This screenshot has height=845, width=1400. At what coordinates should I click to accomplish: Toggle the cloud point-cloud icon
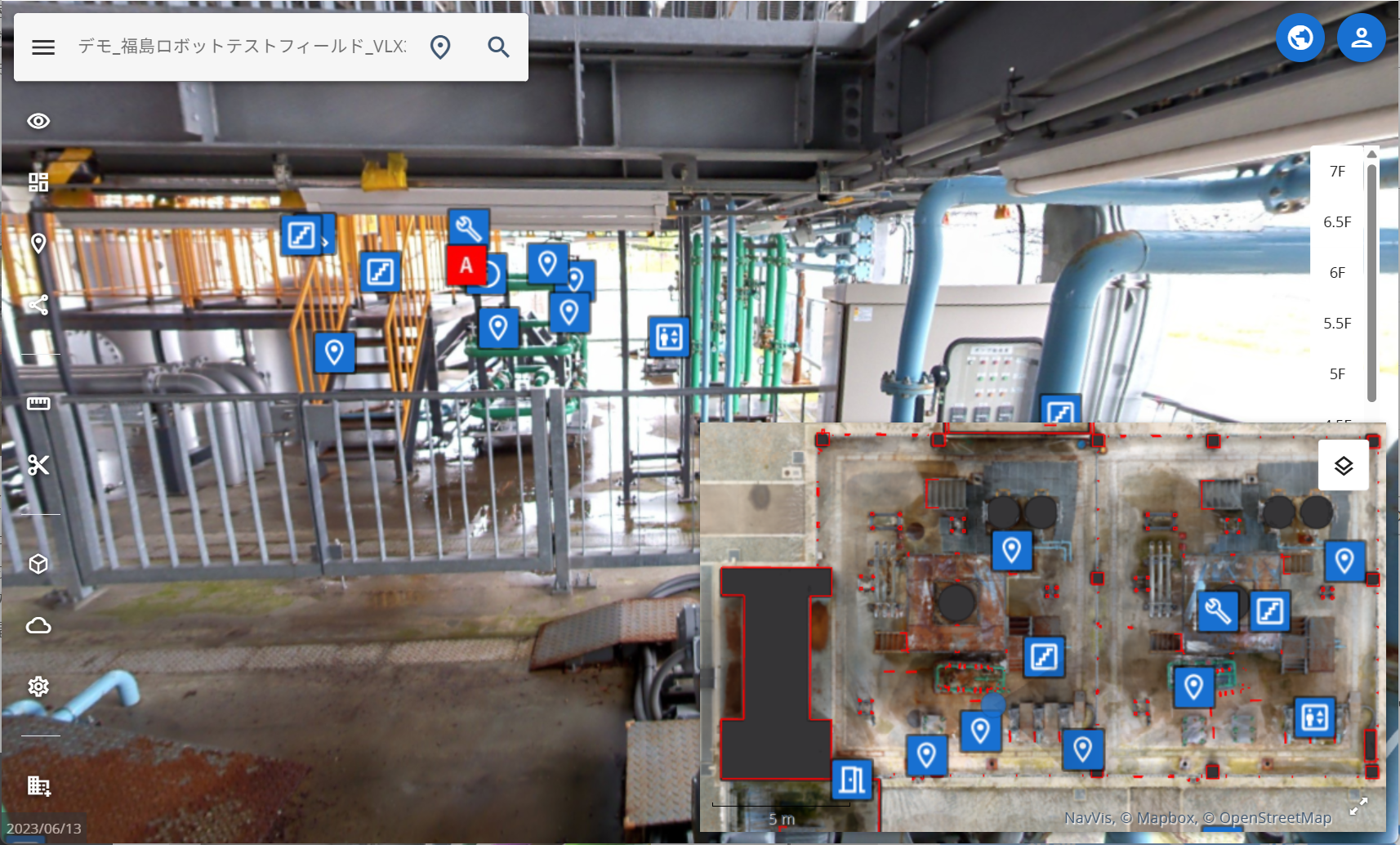(x=38, y=625)
